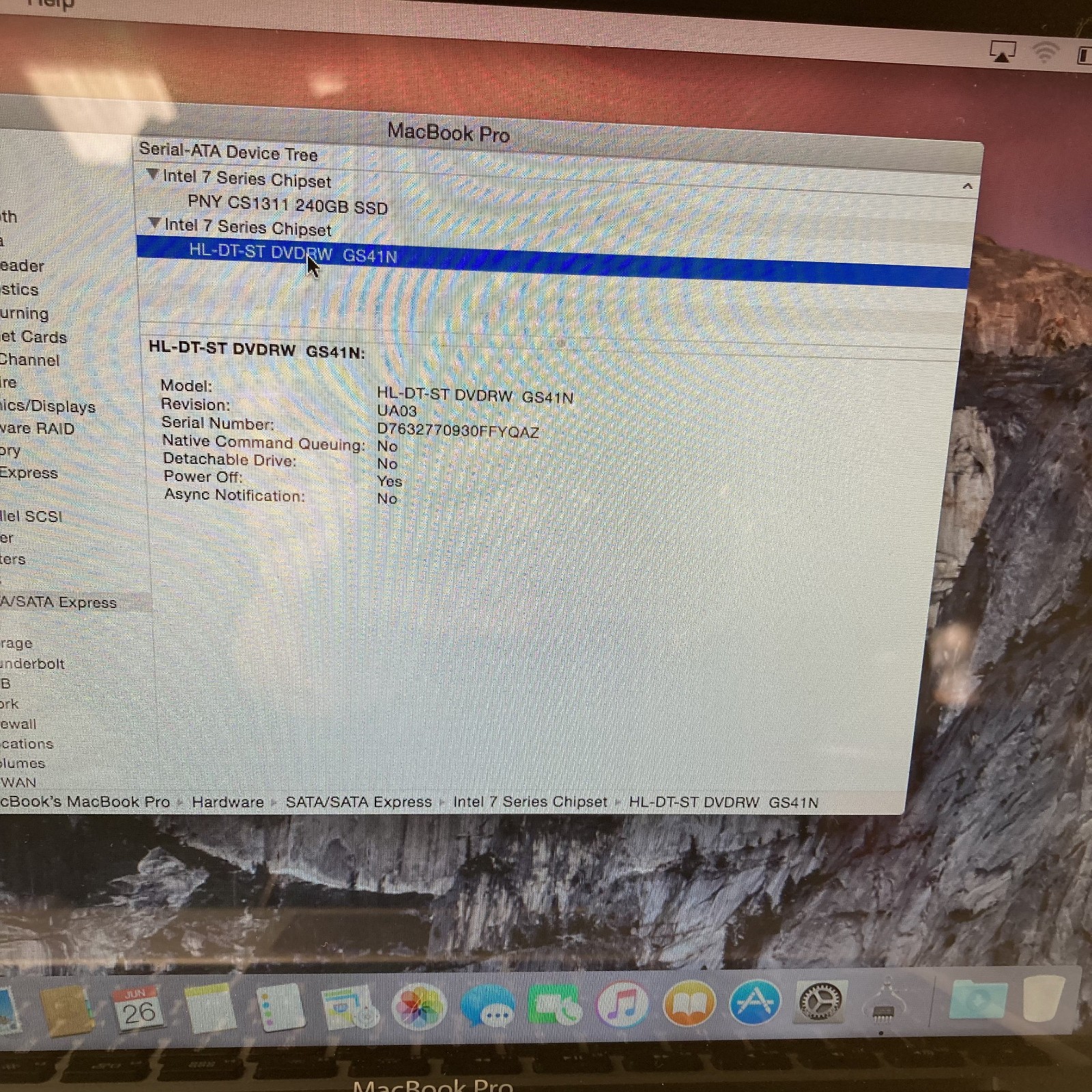Select the HL-DT-ST DVDRW GS41N tree row
Screen dimensions: 1092x1092
(x=553, y=261)
